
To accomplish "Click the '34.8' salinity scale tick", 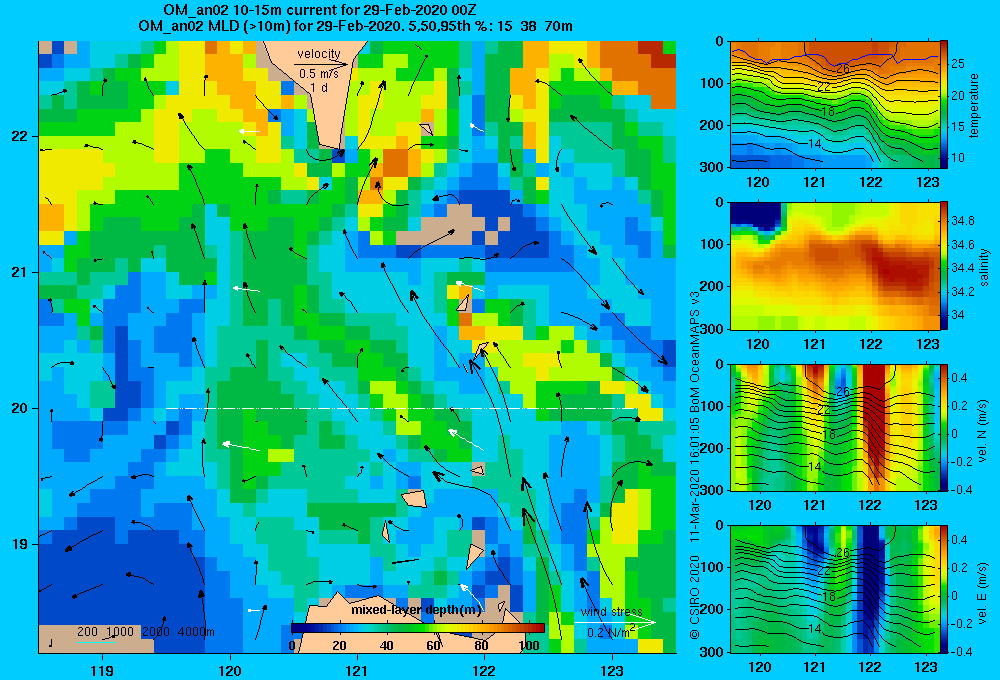I will click(x=962, y=221).
